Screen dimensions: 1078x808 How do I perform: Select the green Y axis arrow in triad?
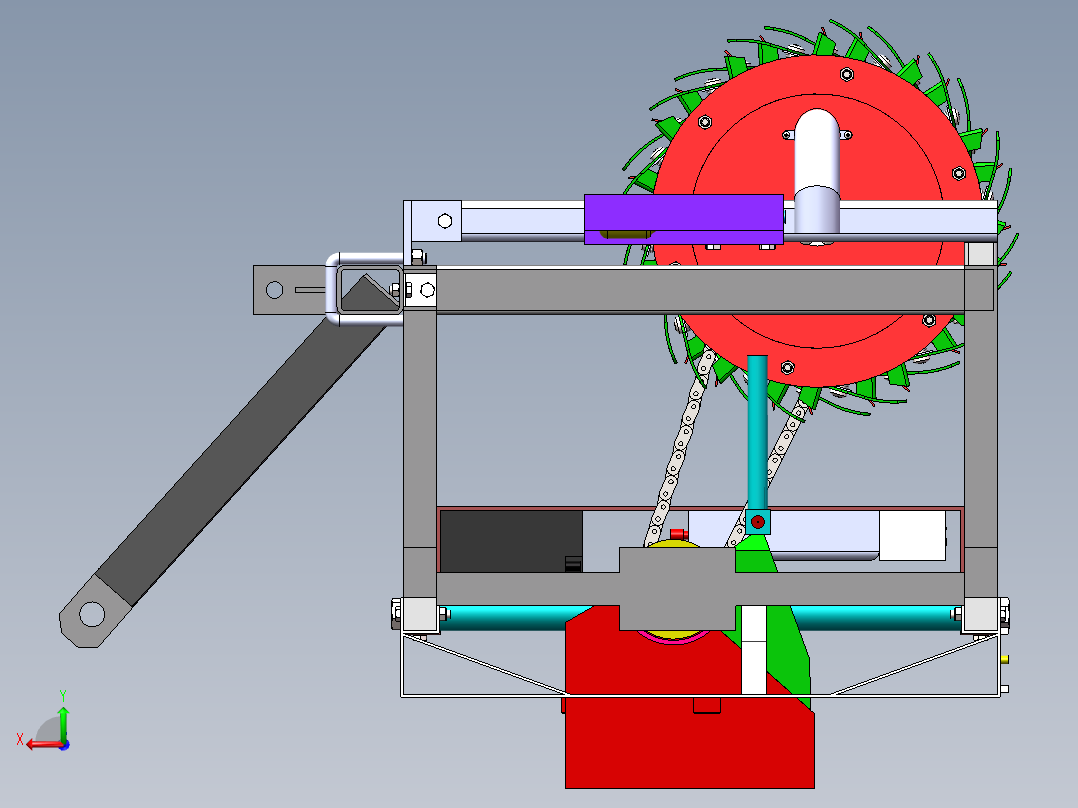[x=63, y=722]
